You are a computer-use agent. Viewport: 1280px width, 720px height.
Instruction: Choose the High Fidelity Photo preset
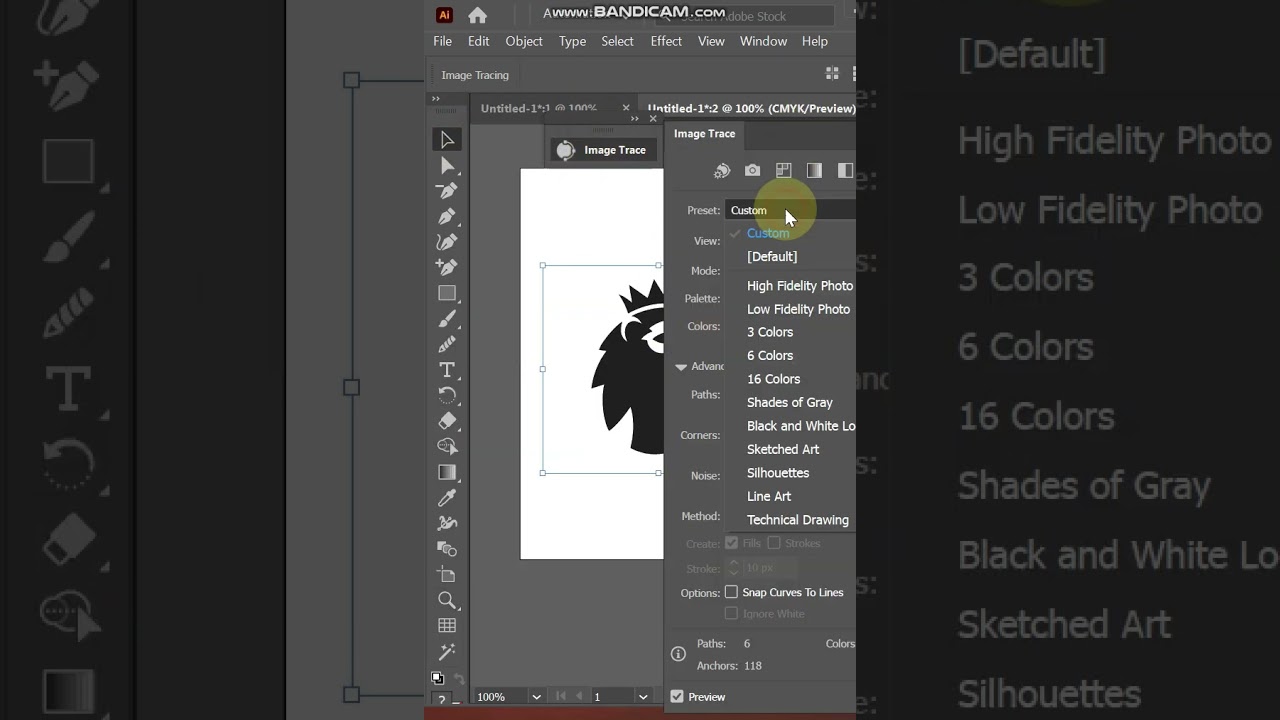(x=799, y=286)
